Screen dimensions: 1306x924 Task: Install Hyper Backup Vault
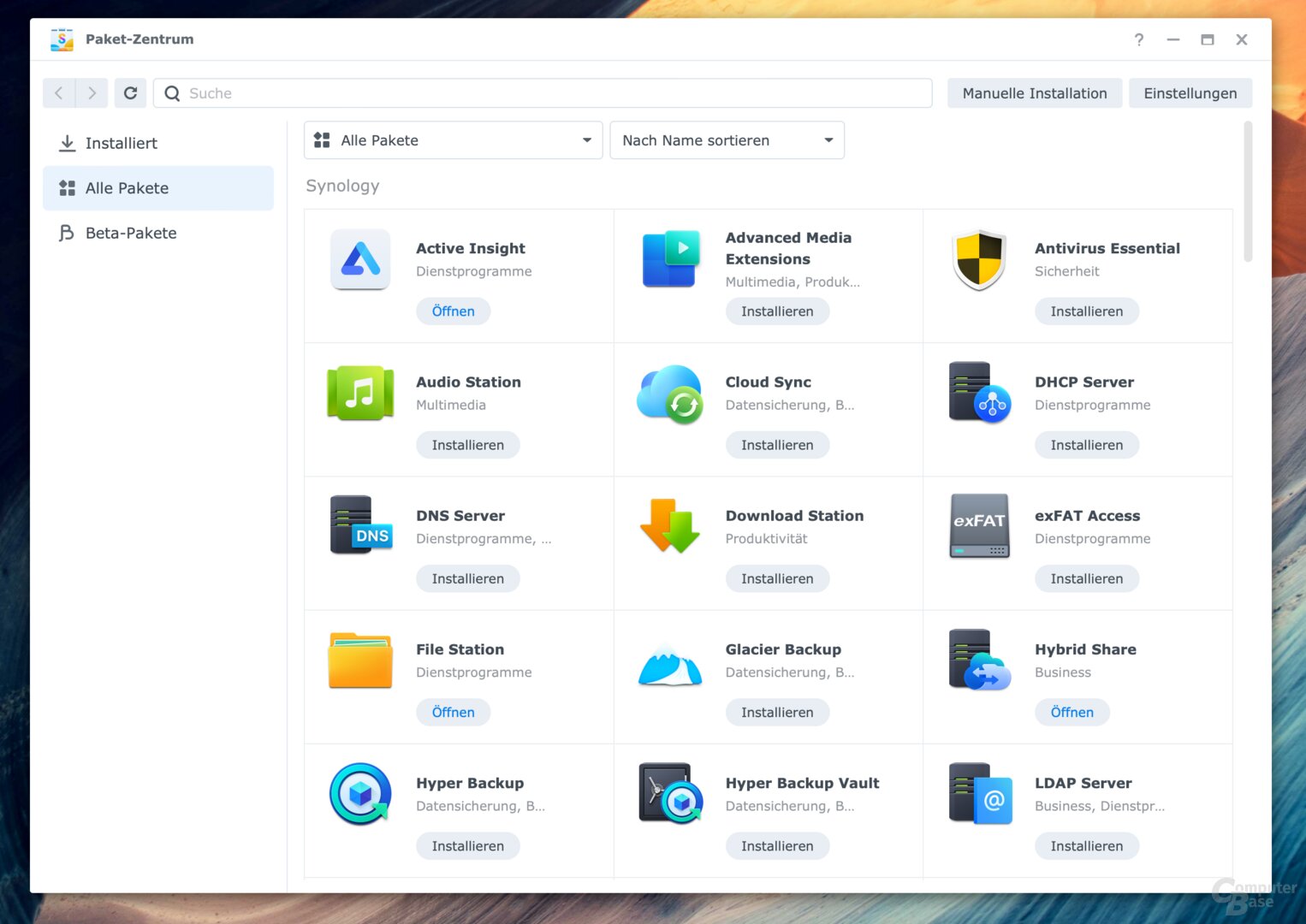click(x=777, y=845)
